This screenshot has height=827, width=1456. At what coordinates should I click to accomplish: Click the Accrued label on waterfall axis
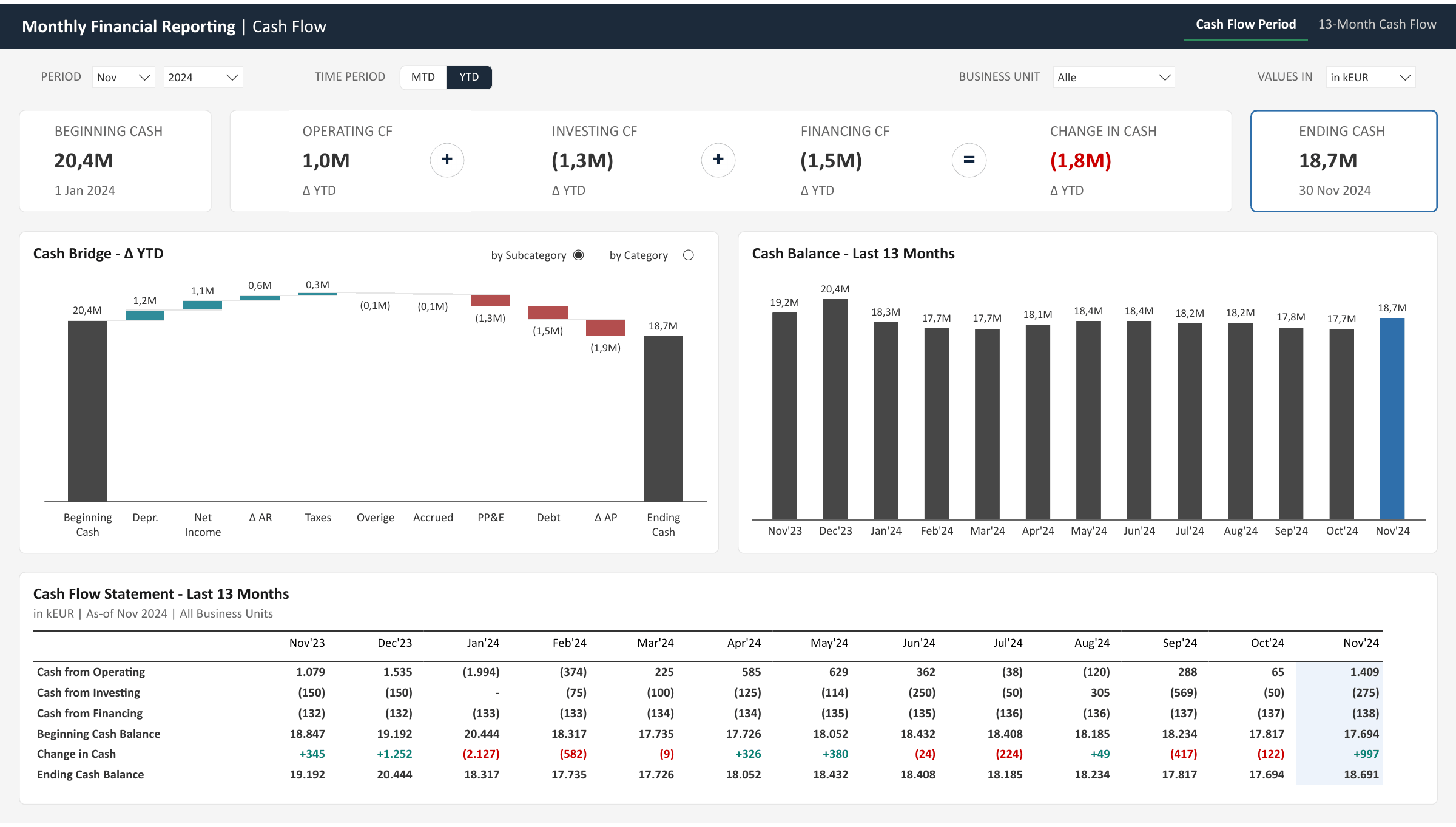tap(433, 518)
